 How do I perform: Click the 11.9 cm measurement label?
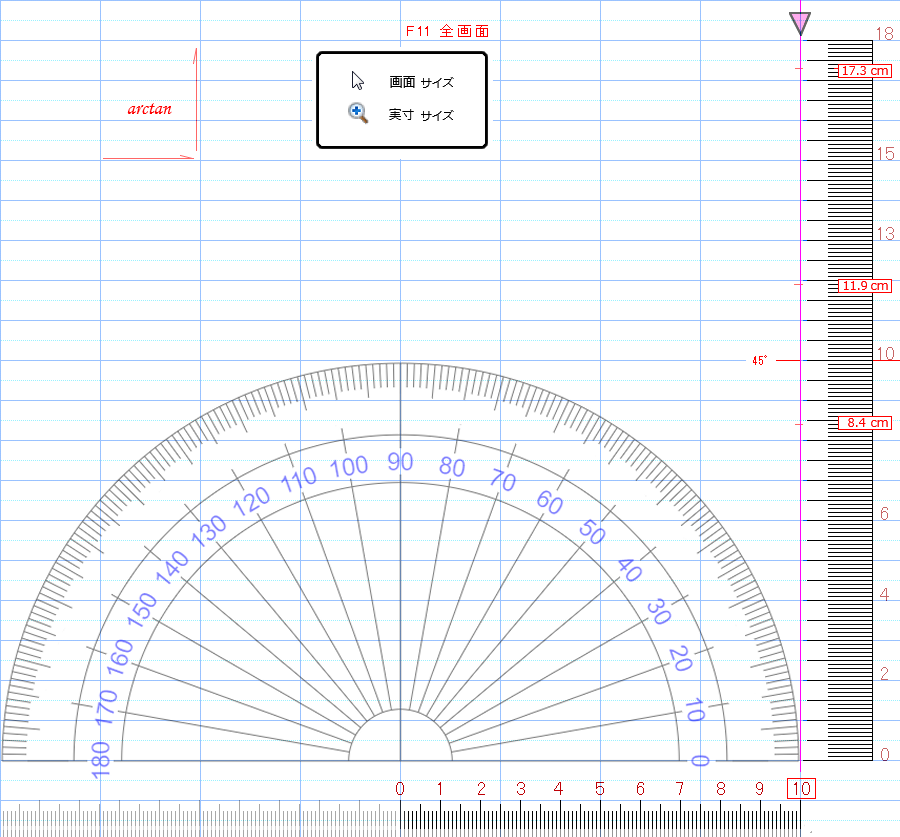pyautogui.click(x=864, y=286)
